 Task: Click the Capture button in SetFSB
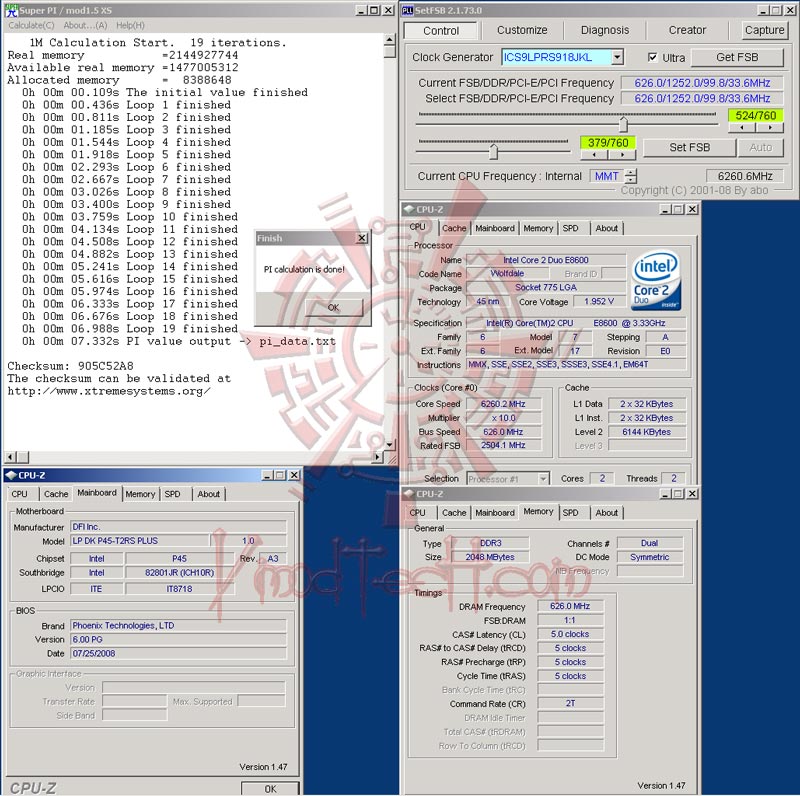click(764, 30)
